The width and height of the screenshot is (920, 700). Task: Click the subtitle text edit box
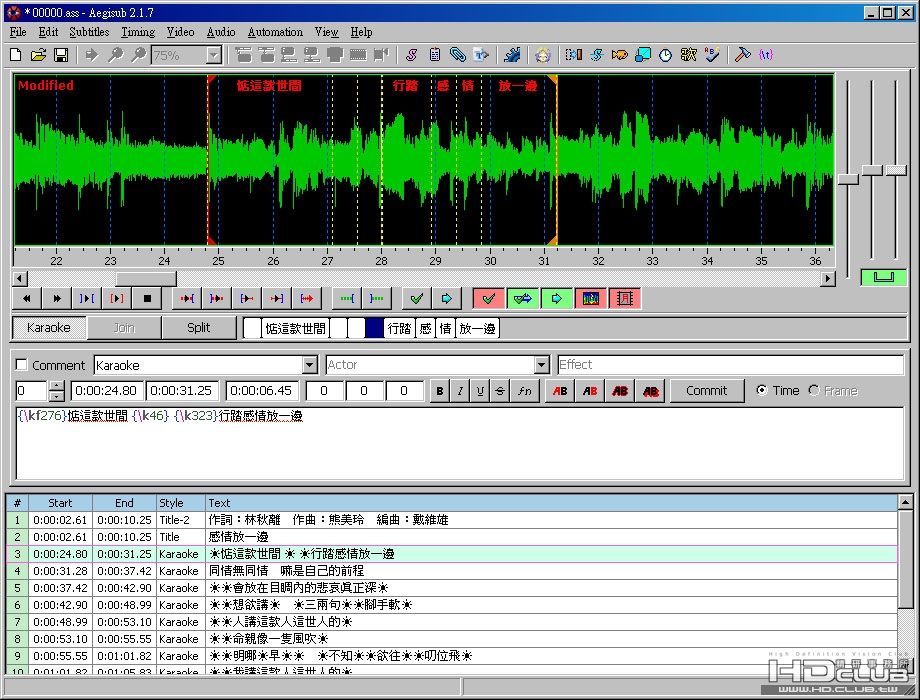[460, 444]
